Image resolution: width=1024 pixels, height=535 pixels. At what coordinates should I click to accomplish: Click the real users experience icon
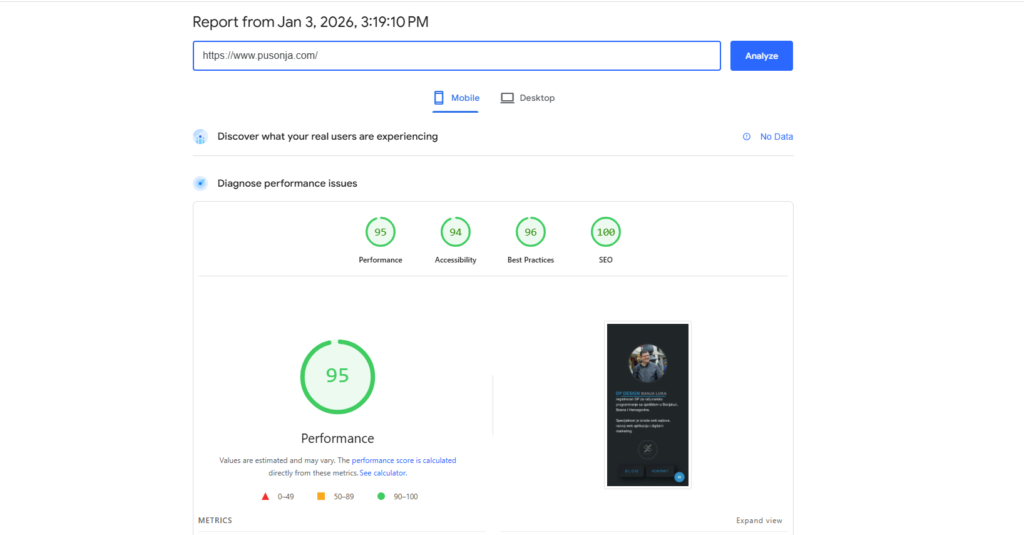click(x=200, y=137)
